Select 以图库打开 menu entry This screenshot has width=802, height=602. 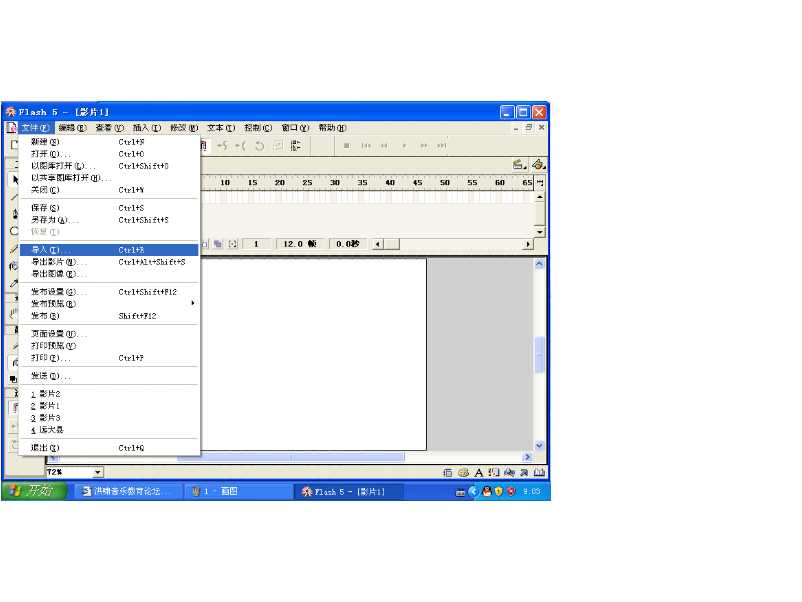click(109, 166)
